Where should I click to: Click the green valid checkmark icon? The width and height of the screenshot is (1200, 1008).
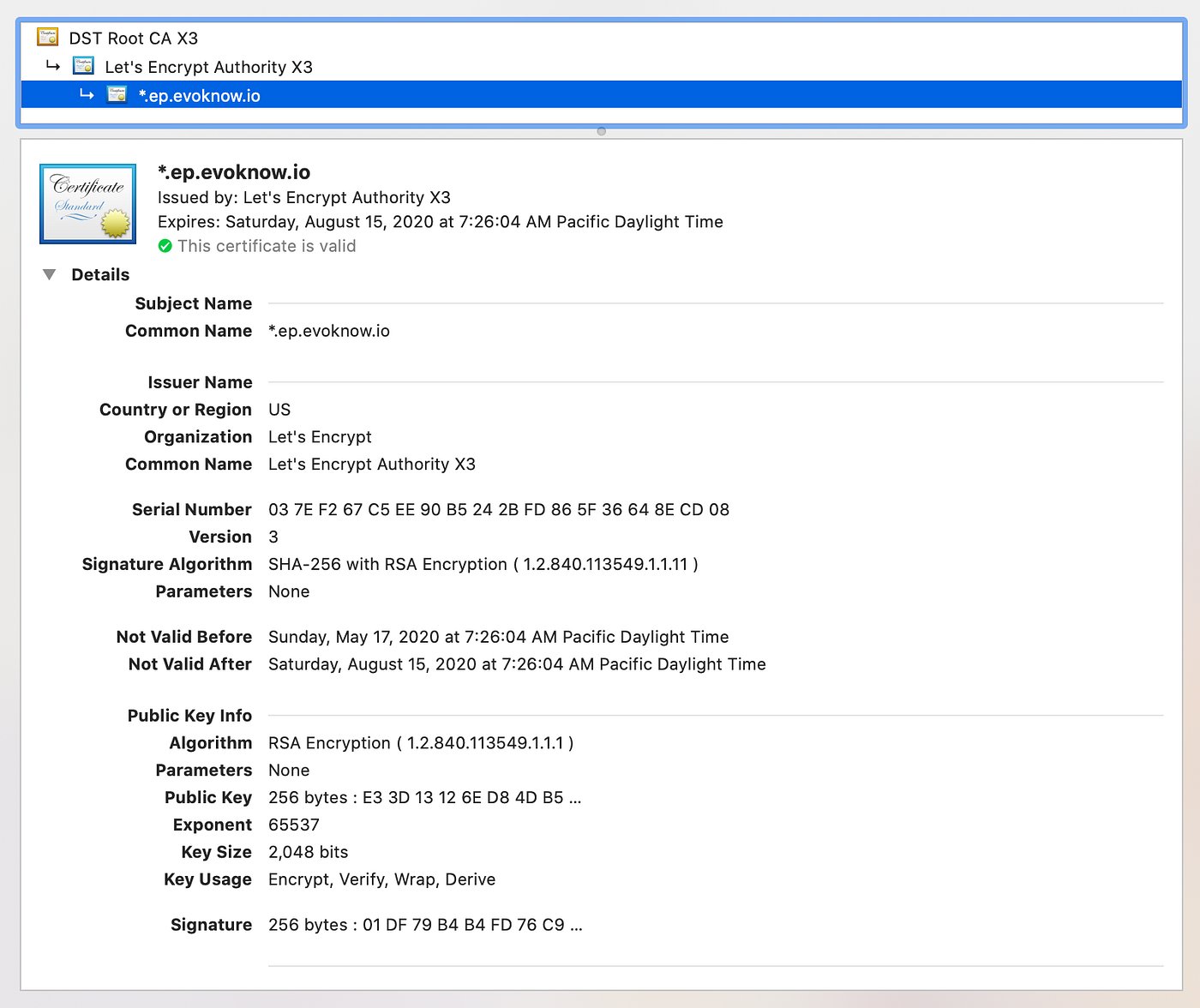(x=165, y=246)
